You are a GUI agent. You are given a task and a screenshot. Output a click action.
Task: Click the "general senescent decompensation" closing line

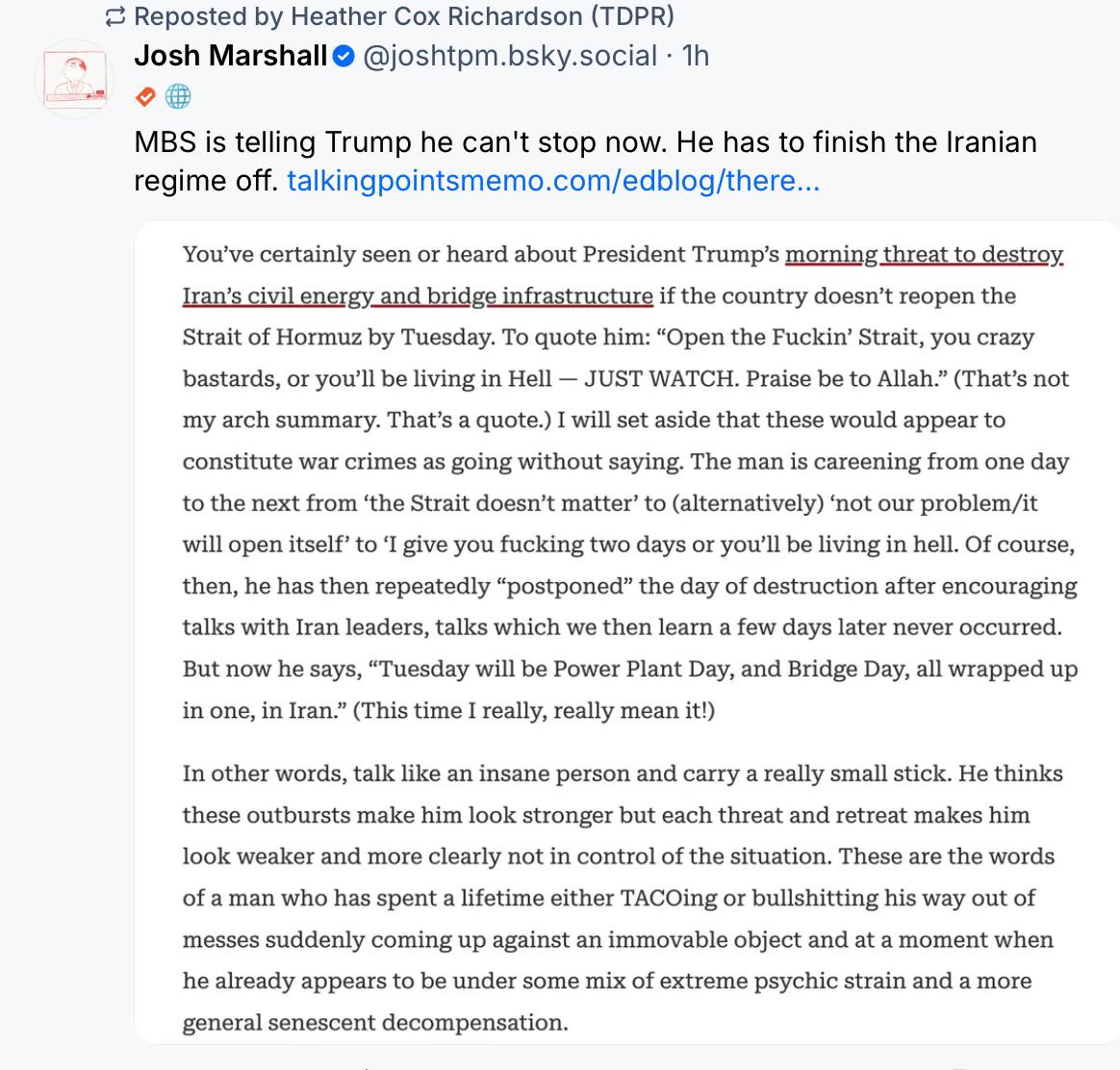click(x=375, y=1022)
